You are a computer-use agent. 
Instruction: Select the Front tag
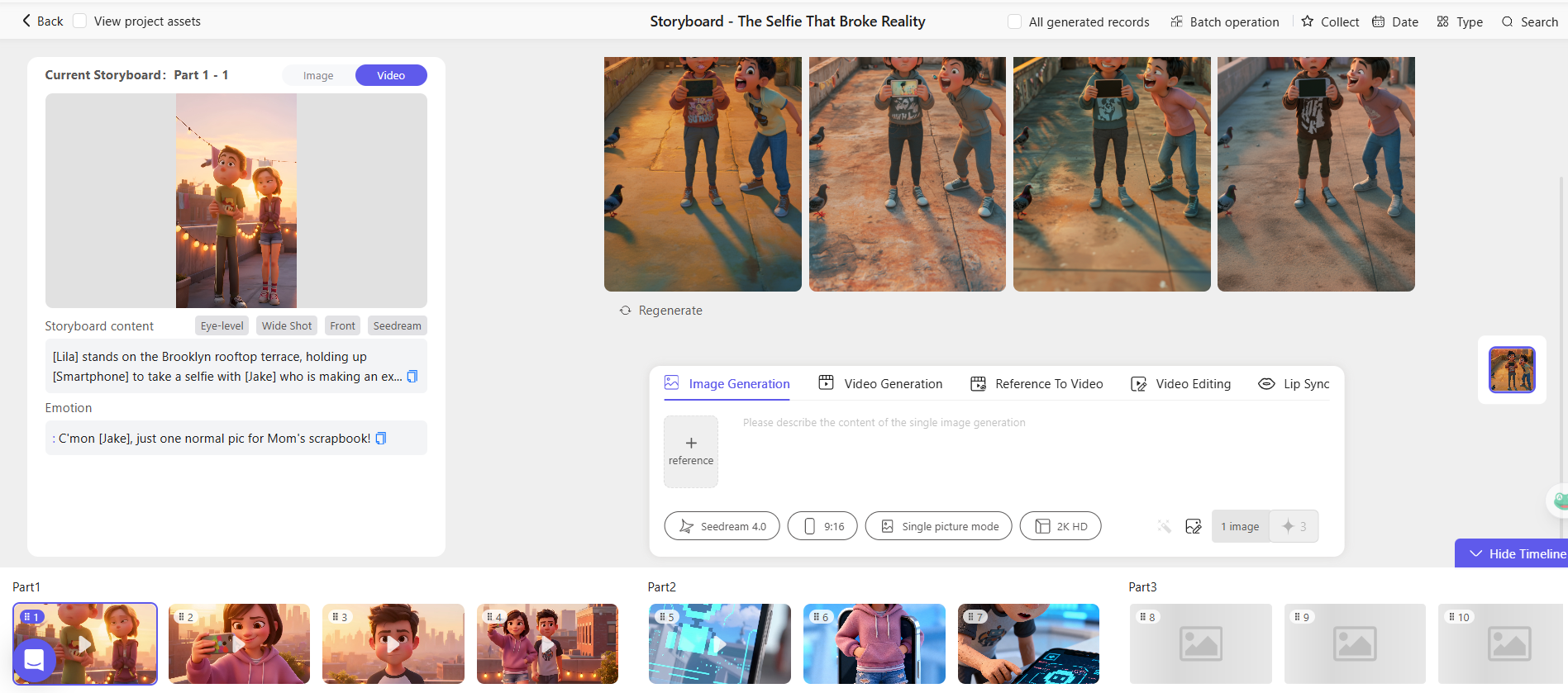click(x=342, y=325)
